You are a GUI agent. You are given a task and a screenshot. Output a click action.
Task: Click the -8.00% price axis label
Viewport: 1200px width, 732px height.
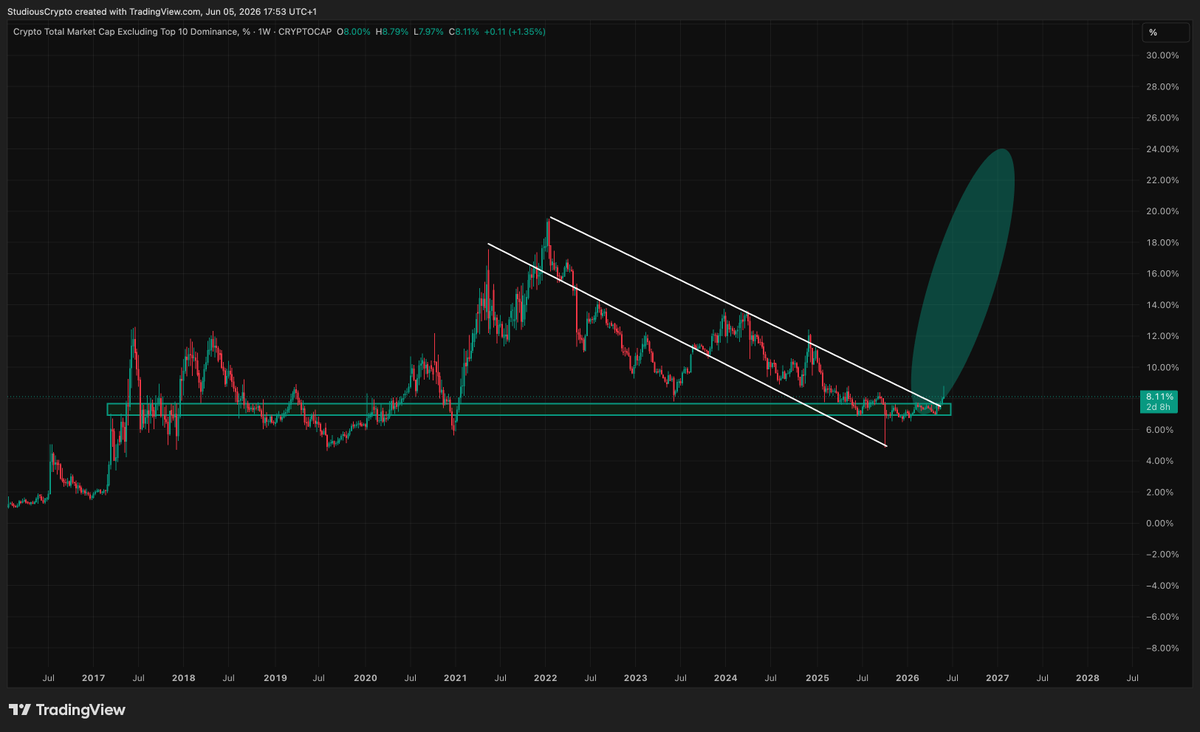click(1162, 648)
